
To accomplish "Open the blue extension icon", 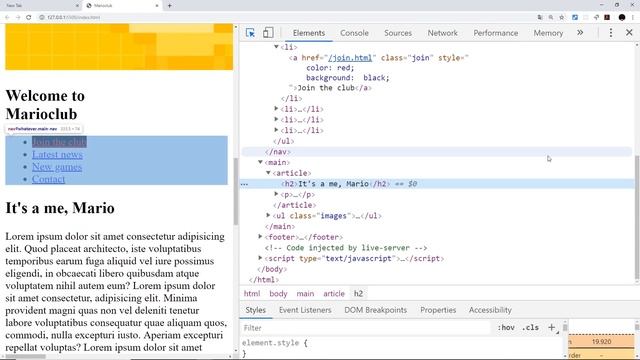I will click(575, 17).
